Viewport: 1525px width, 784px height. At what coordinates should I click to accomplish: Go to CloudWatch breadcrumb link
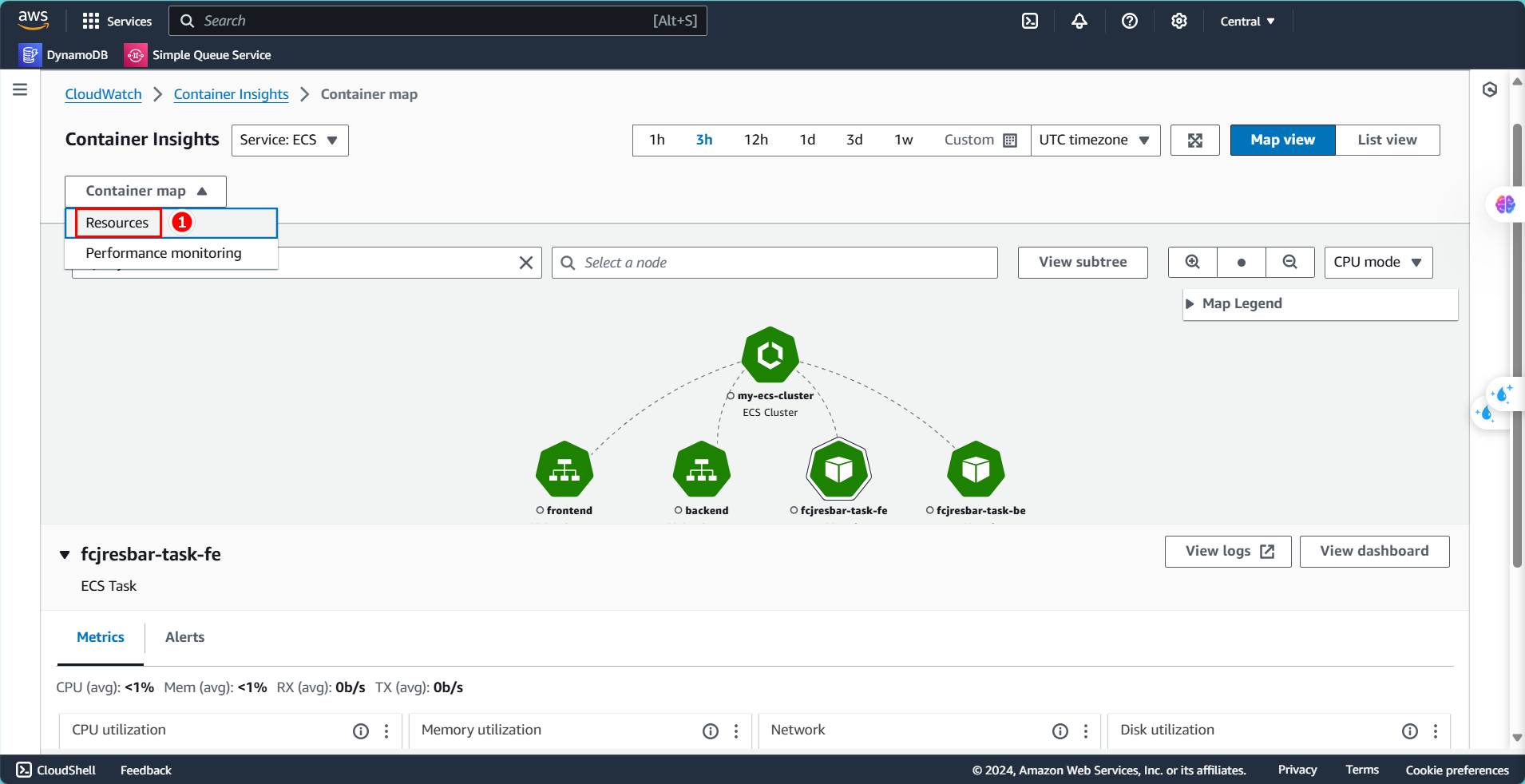pos(103,94)
